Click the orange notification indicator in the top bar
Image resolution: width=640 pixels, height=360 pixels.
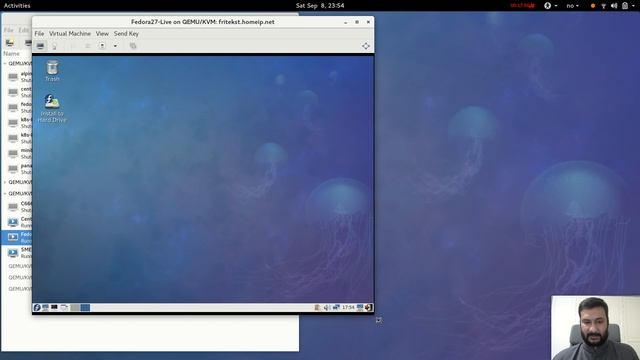tap(593, 6)
